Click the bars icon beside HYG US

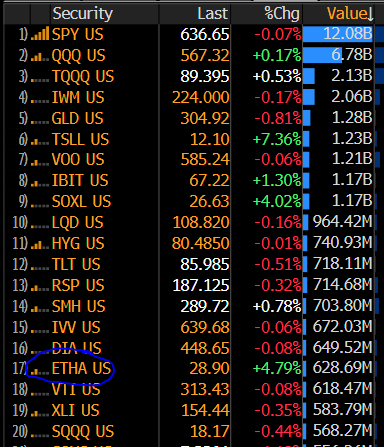click(40, 243)
